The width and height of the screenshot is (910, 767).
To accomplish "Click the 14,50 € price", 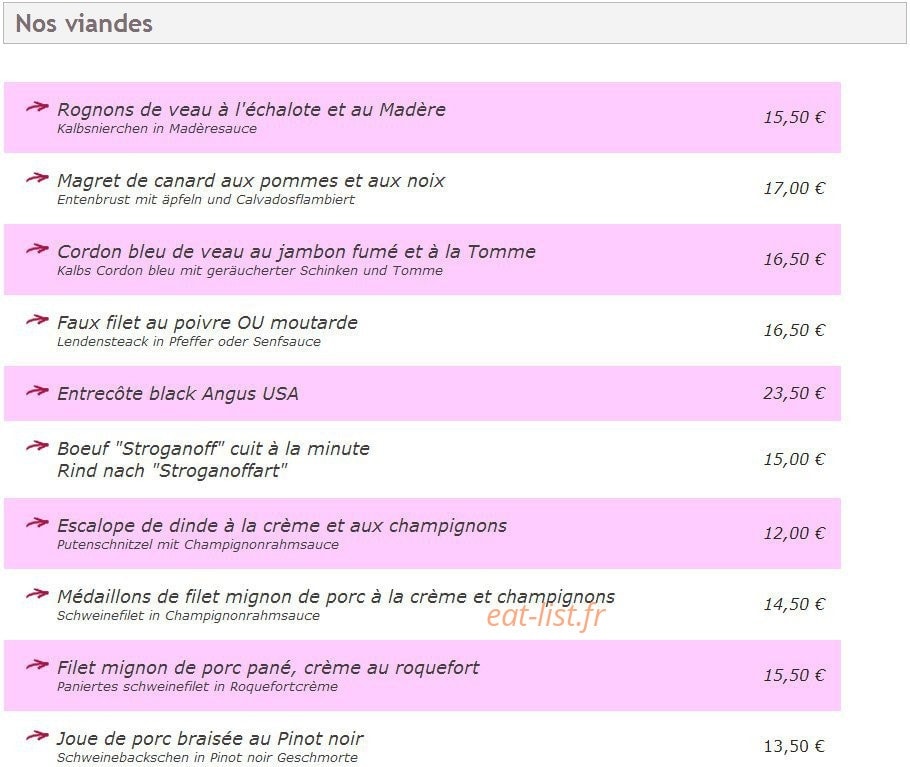I will pyautogui.click(x=794, y=605).
